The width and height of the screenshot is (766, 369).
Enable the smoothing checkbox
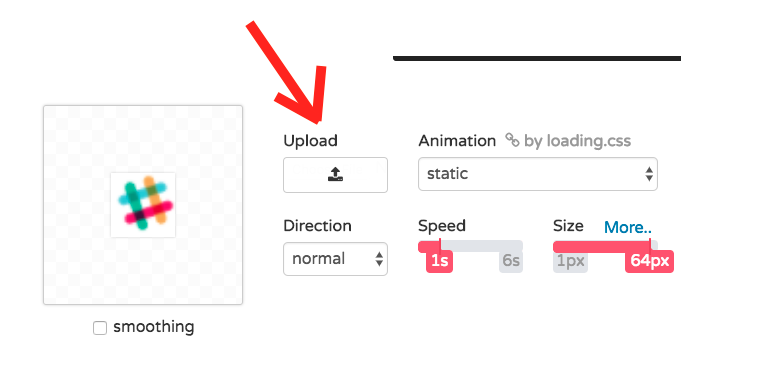(100, 328)
